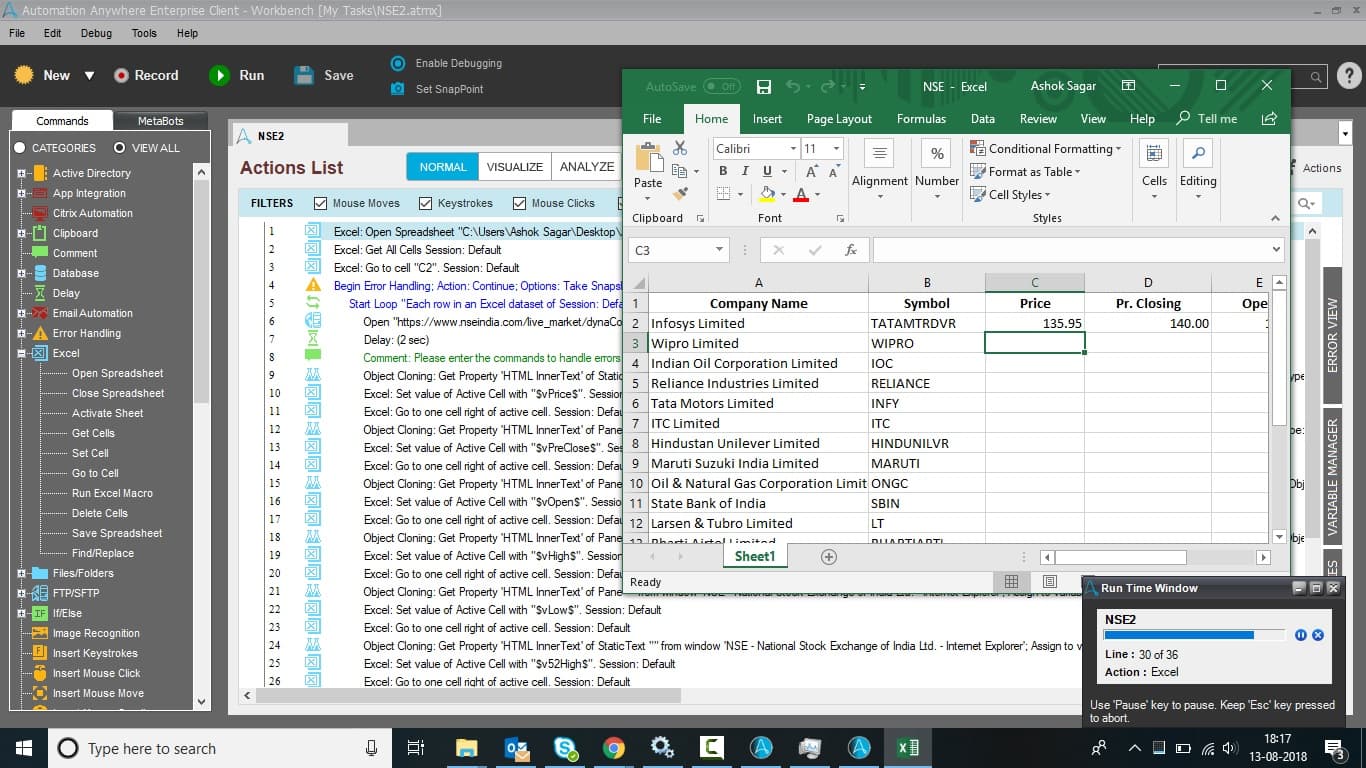Open the question mark help icon in Workbench

(1349, 75)
